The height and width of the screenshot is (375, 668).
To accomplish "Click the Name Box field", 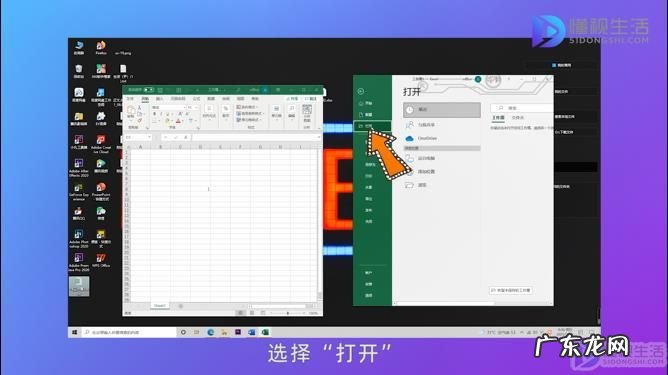I will [138, 137].
